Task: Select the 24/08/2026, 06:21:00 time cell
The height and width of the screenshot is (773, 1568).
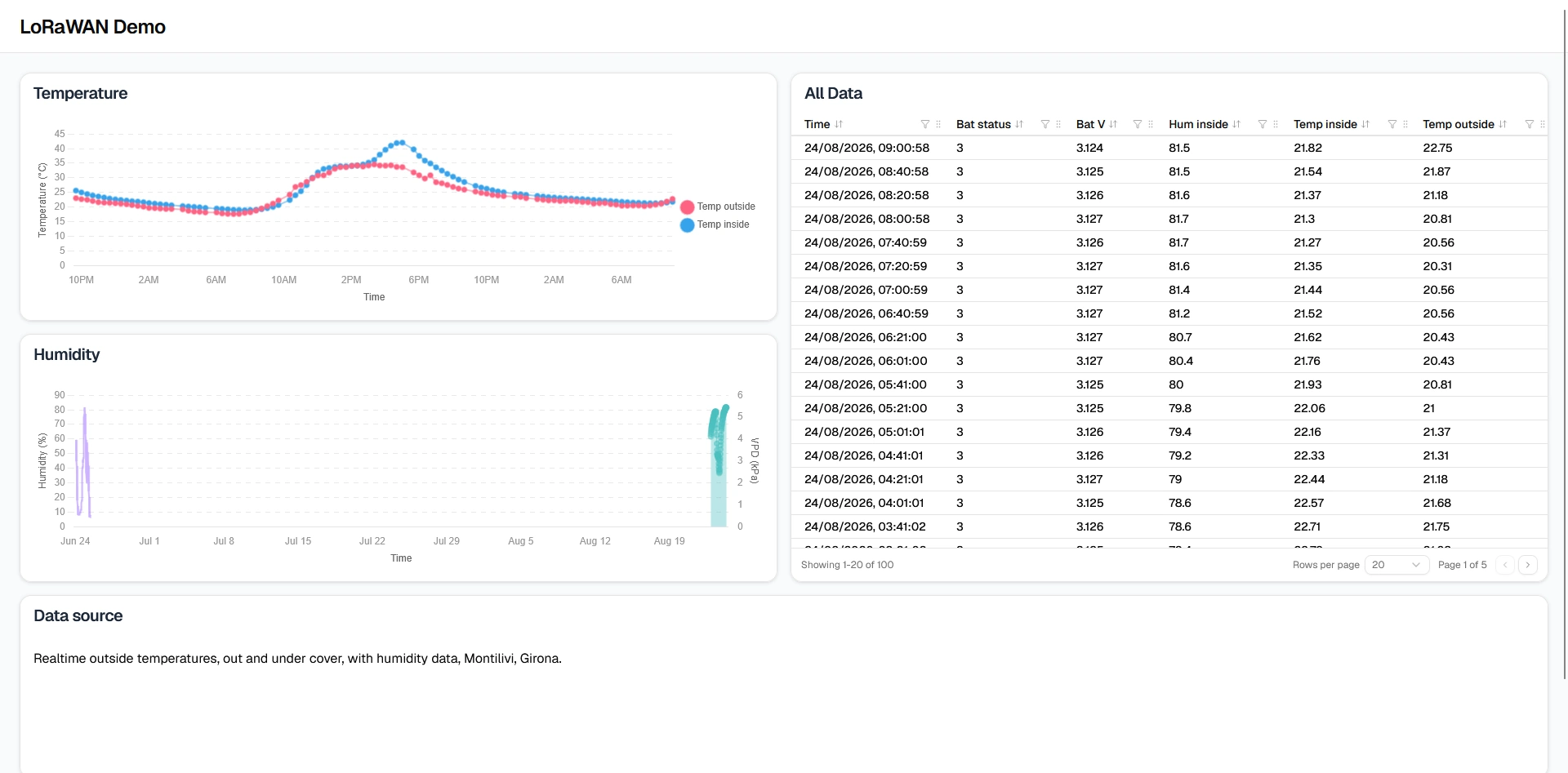Action: [866, 337]
